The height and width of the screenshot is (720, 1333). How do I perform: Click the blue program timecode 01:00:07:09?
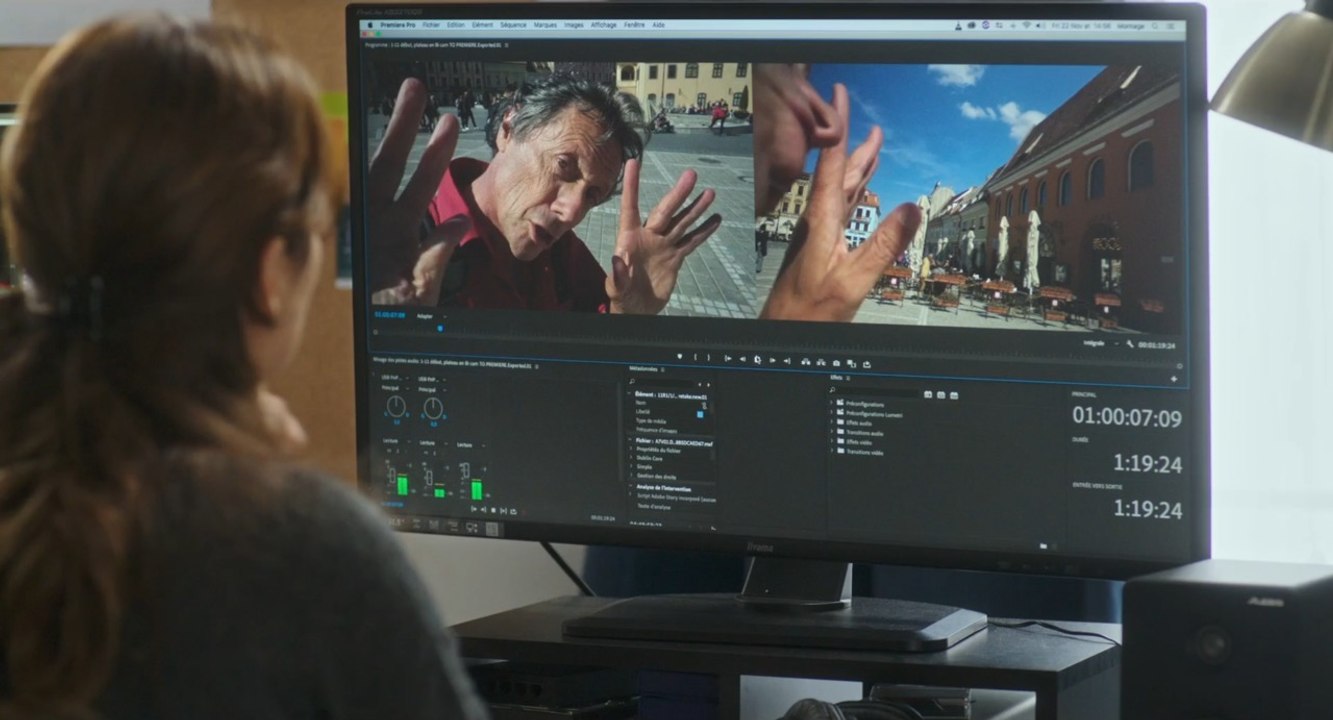(x=390, y=315)
